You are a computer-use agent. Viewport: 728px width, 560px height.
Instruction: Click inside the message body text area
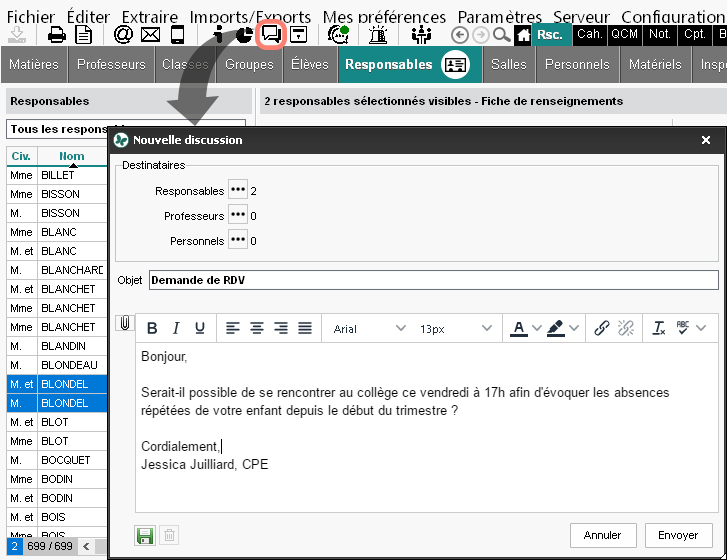click(x=427, y=428)
